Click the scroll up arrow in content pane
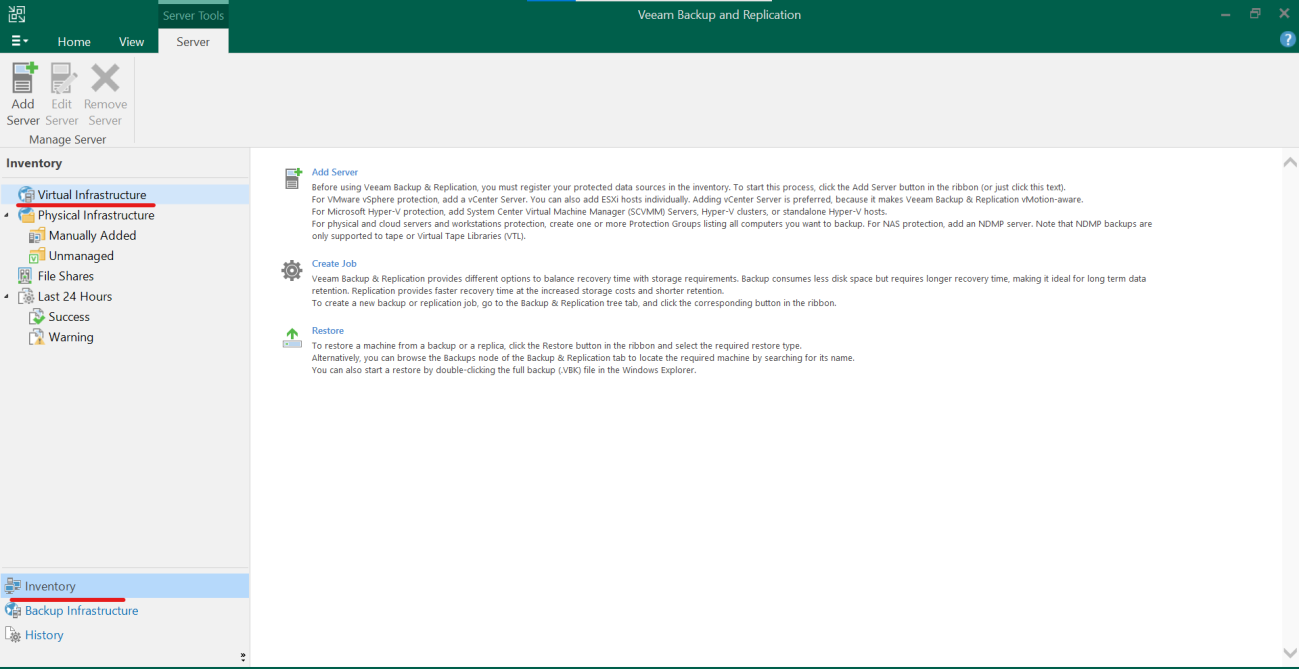 [x=1289, y=162]
